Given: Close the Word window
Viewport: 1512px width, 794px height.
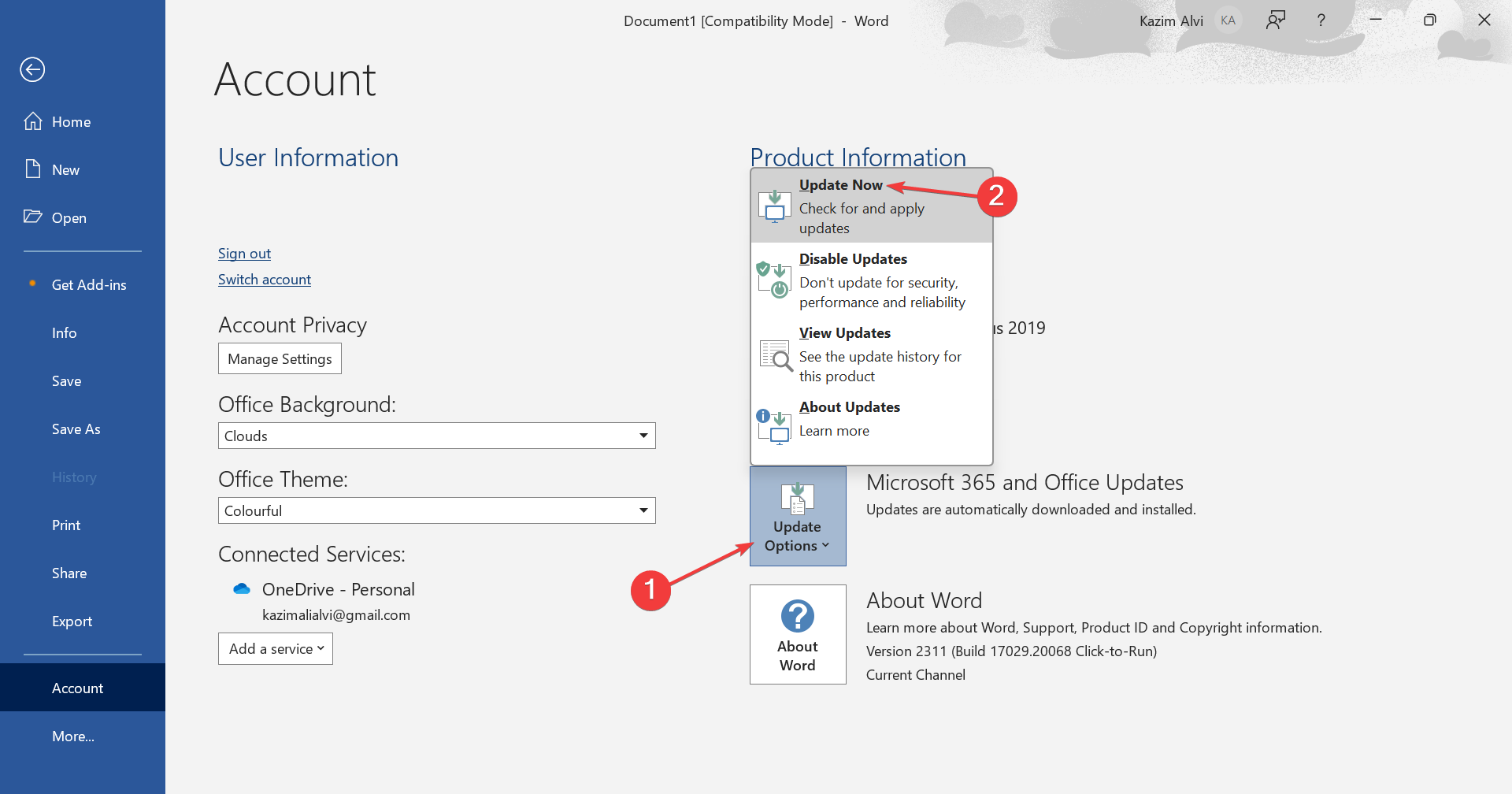Looking at the screenshot, I should click(1484, 20).
